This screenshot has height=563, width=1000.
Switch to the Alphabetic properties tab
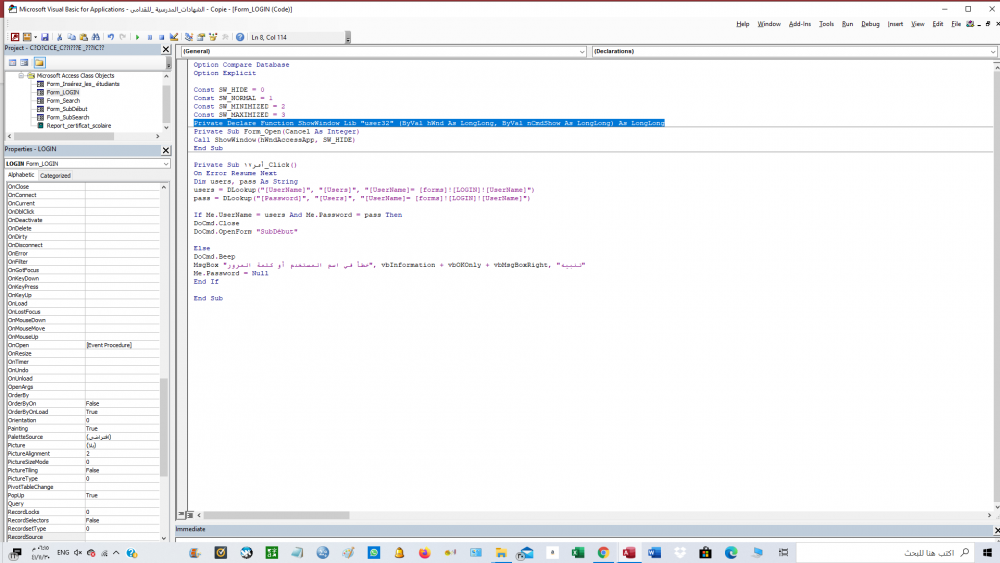[x=21, y=175]
